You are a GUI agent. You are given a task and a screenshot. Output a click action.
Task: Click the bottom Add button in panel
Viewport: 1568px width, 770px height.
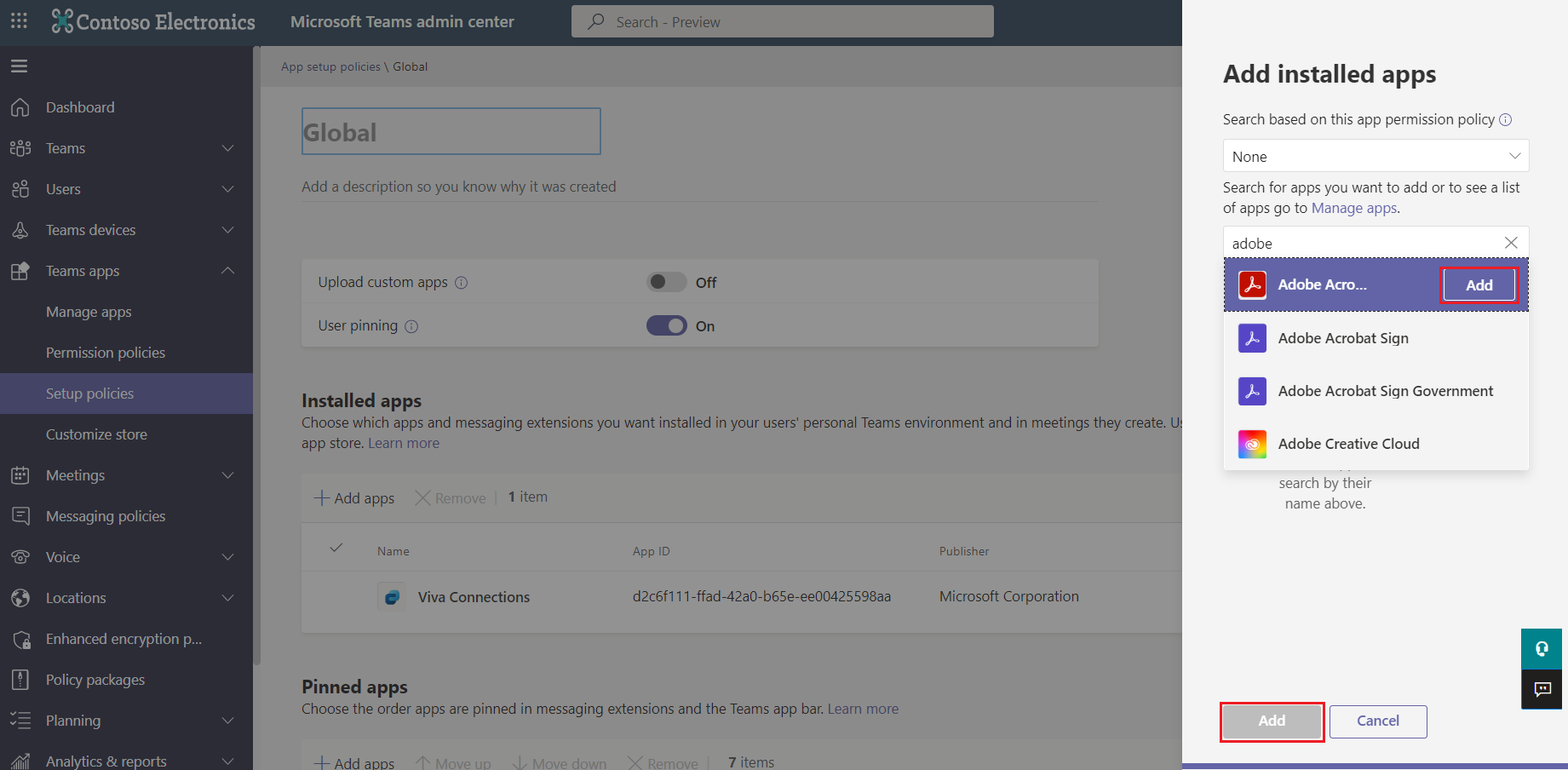tap(1272, 721)
